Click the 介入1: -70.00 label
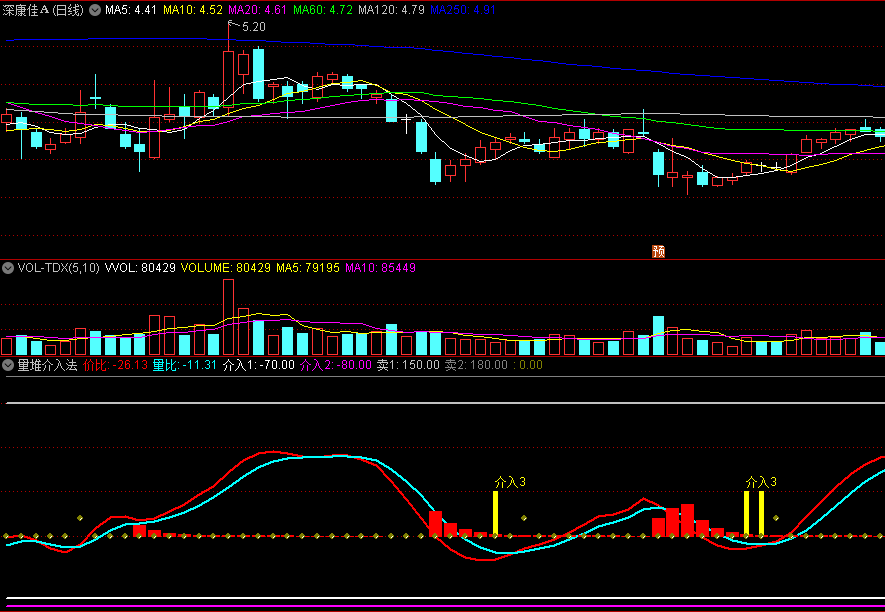The image size is (885, 612). [x=259, y=365]
